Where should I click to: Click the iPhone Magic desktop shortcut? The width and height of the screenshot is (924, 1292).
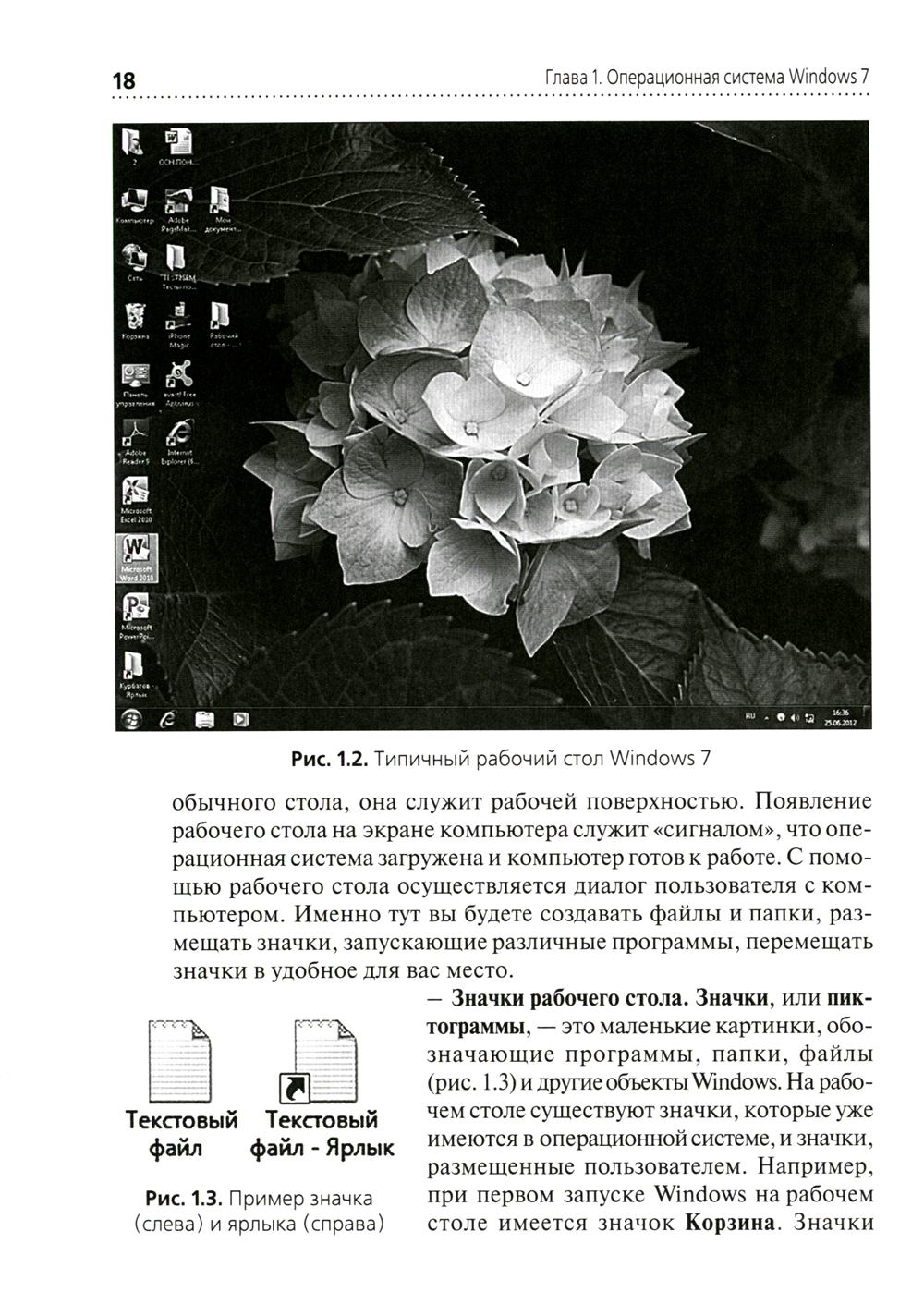click(177, 318)
